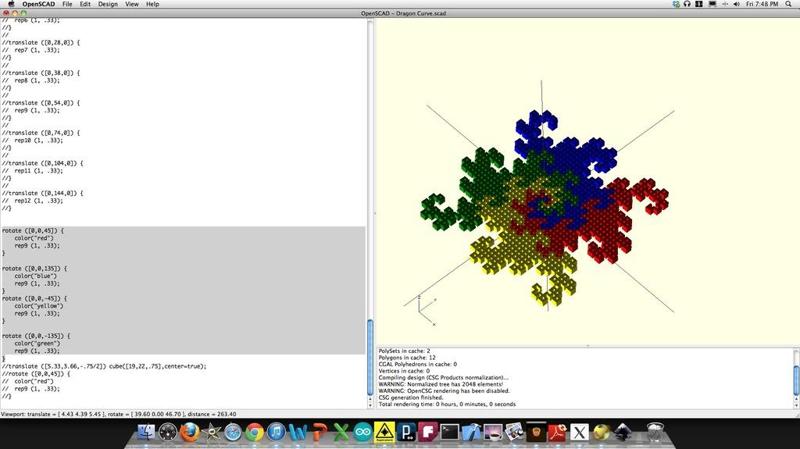Click the rotate ([0,0,135]) { line
Image resolution: width=800 pixels, height=449 pixels.
pos(34,268)
